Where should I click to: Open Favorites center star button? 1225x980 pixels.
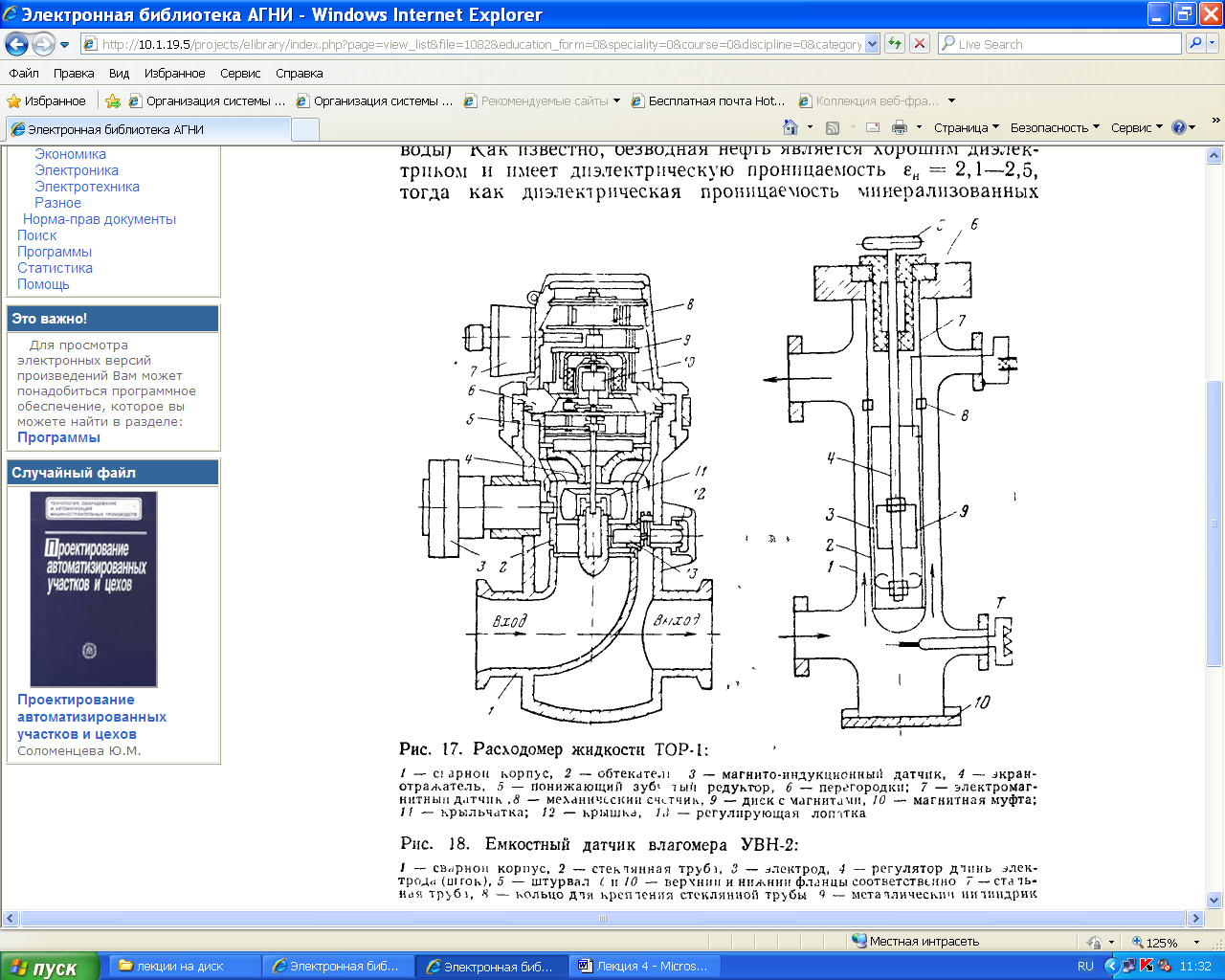(46, 100)
